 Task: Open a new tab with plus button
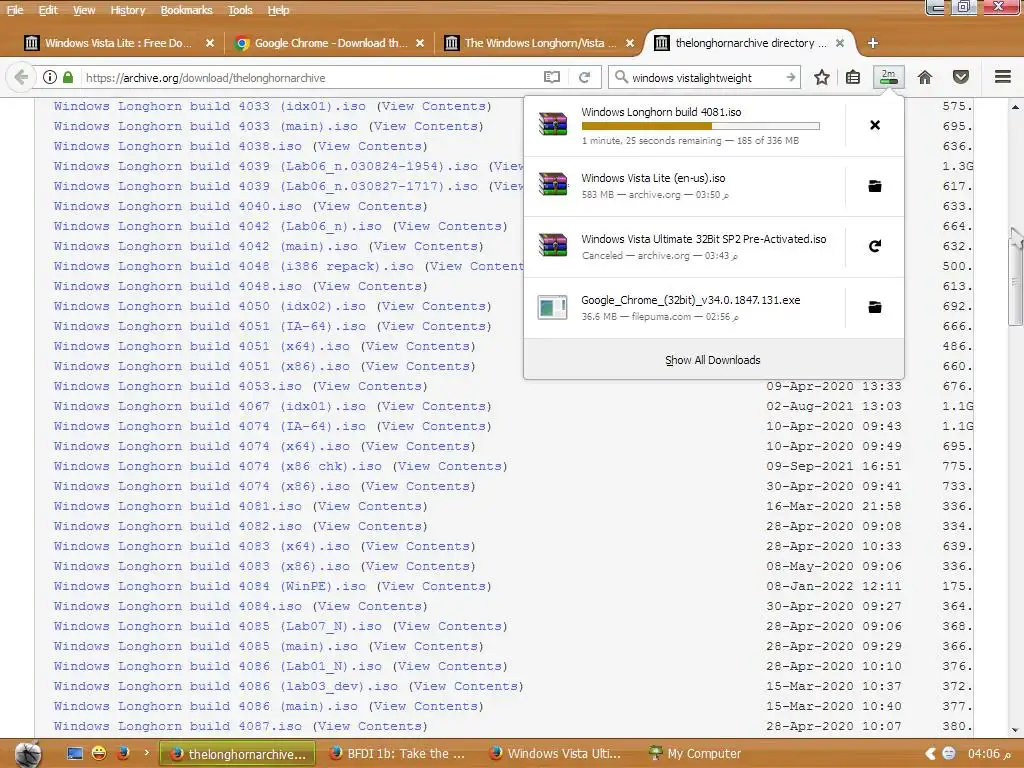[872, 43]
